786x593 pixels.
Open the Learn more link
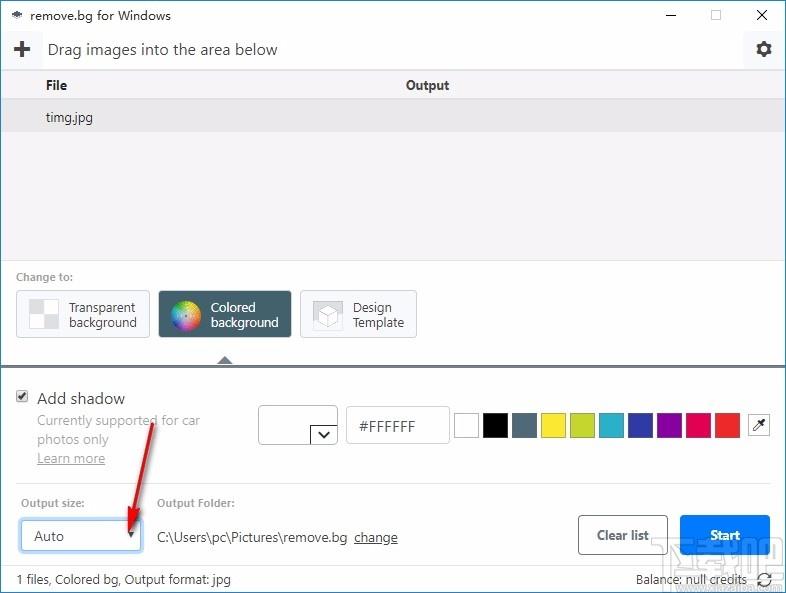coord(71,459)
